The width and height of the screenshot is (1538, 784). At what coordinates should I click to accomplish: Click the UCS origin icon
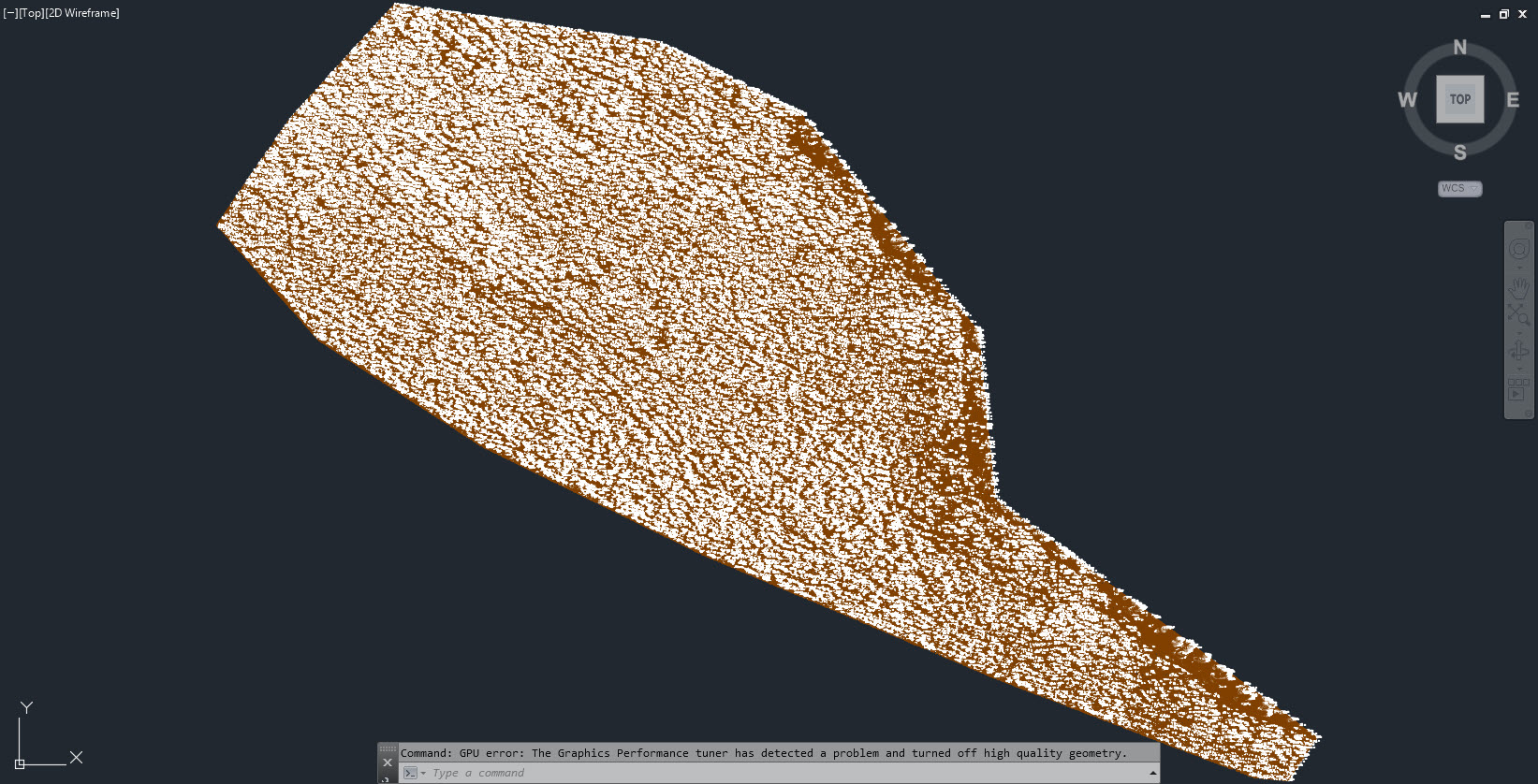pyautogui.click(x=20, y=763)
